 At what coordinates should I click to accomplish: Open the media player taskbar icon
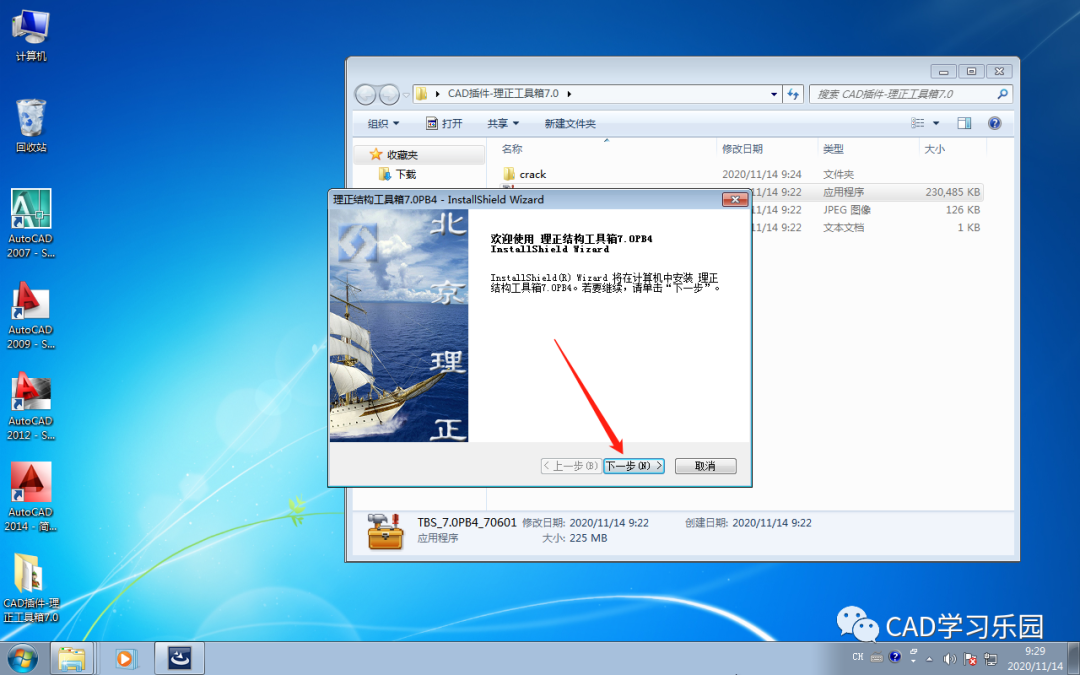coord(125,658)
